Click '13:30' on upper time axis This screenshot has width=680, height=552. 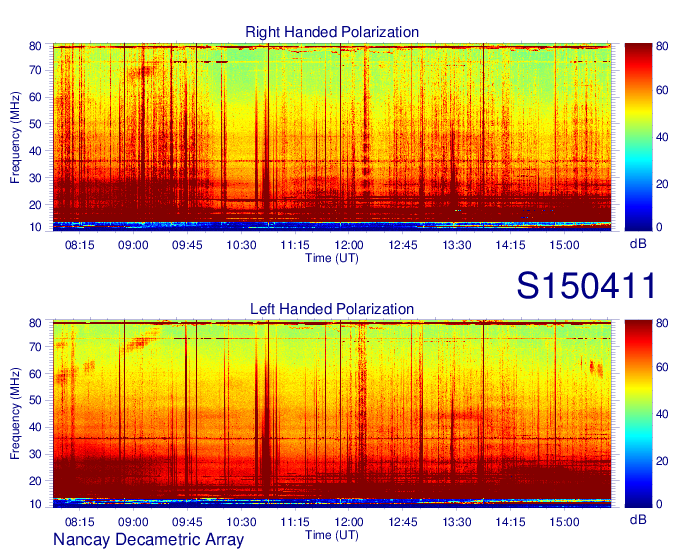tap(457, 245)
